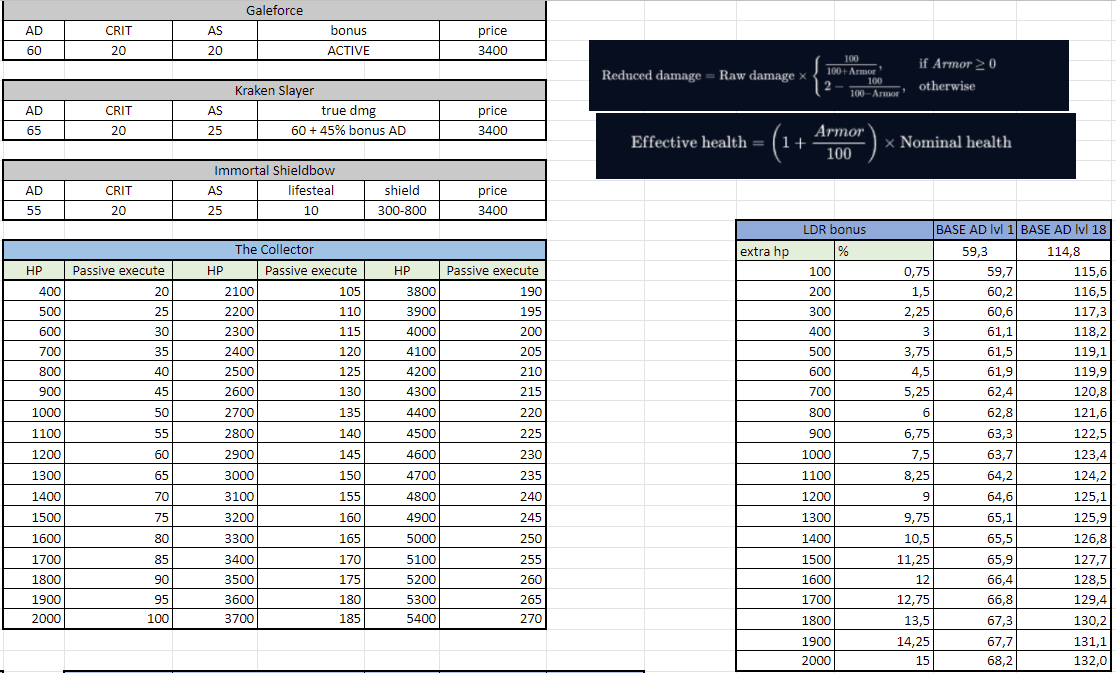Click The Collector table title cell
This screenshot has height=673, width=1116.
tap(274, 250)
